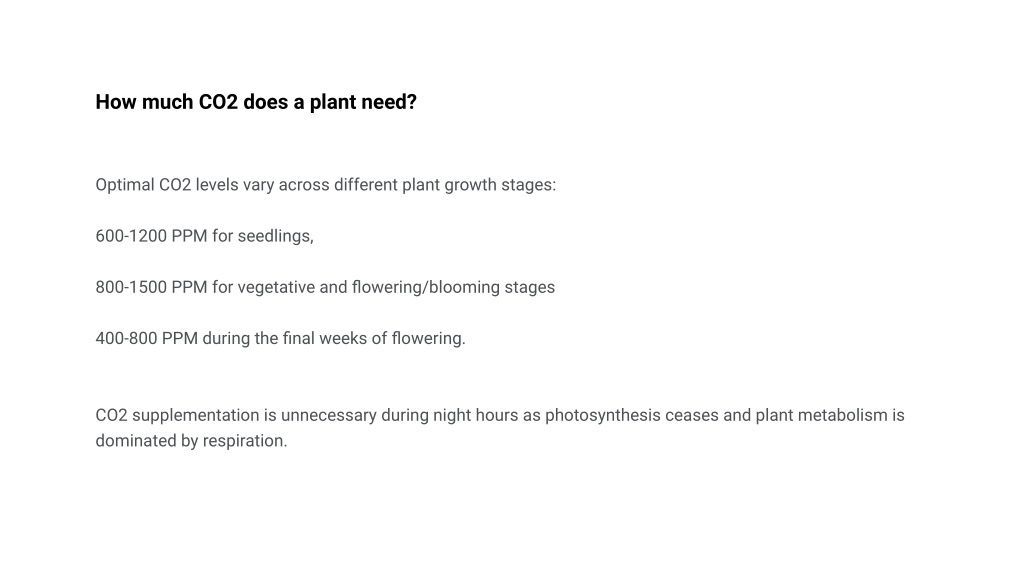Click the word 'unnecessary' in the paragraph
This screenshot has height=576, width=1024.
coord(328,415)
